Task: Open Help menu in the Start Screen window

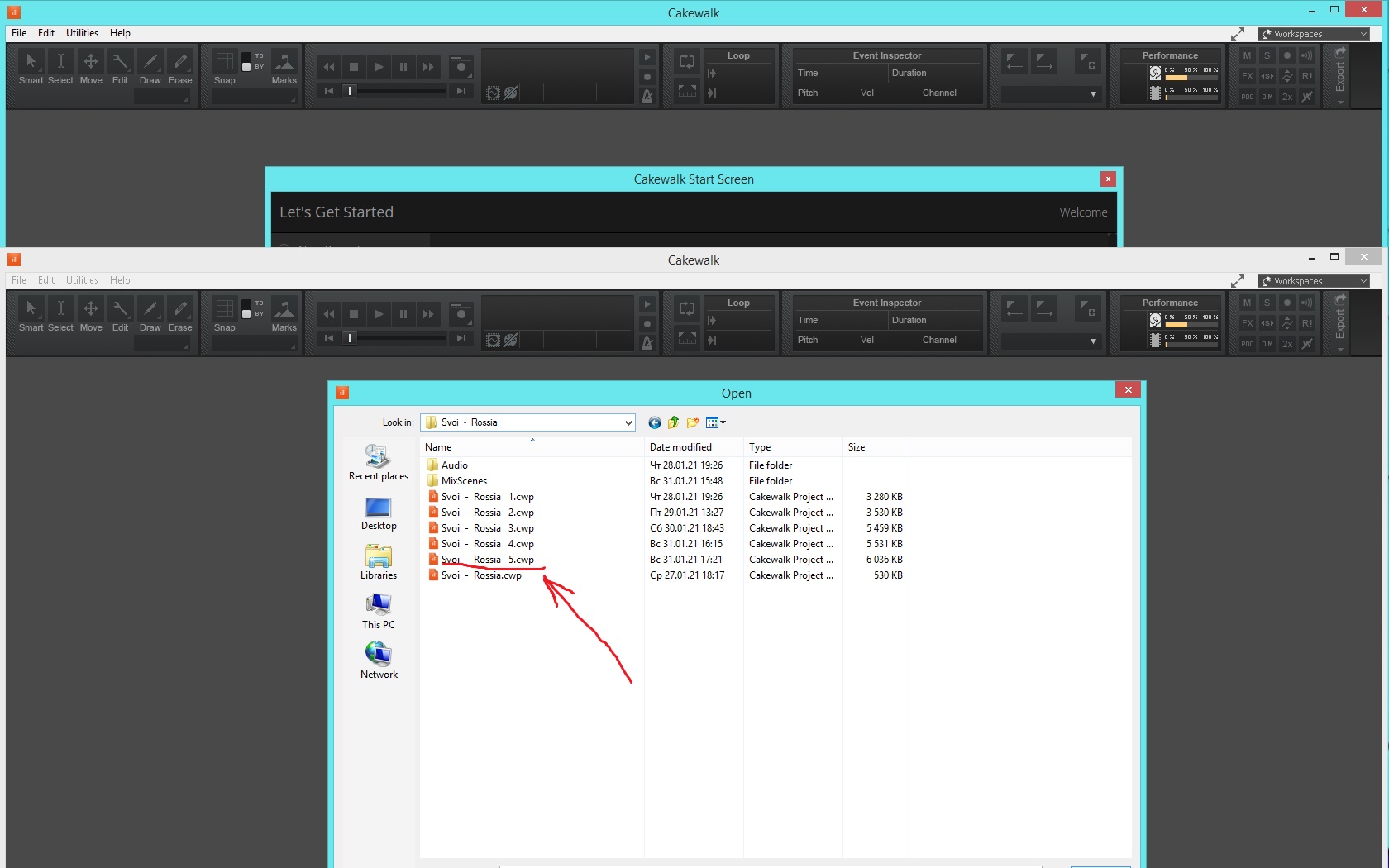Action: 120,33
